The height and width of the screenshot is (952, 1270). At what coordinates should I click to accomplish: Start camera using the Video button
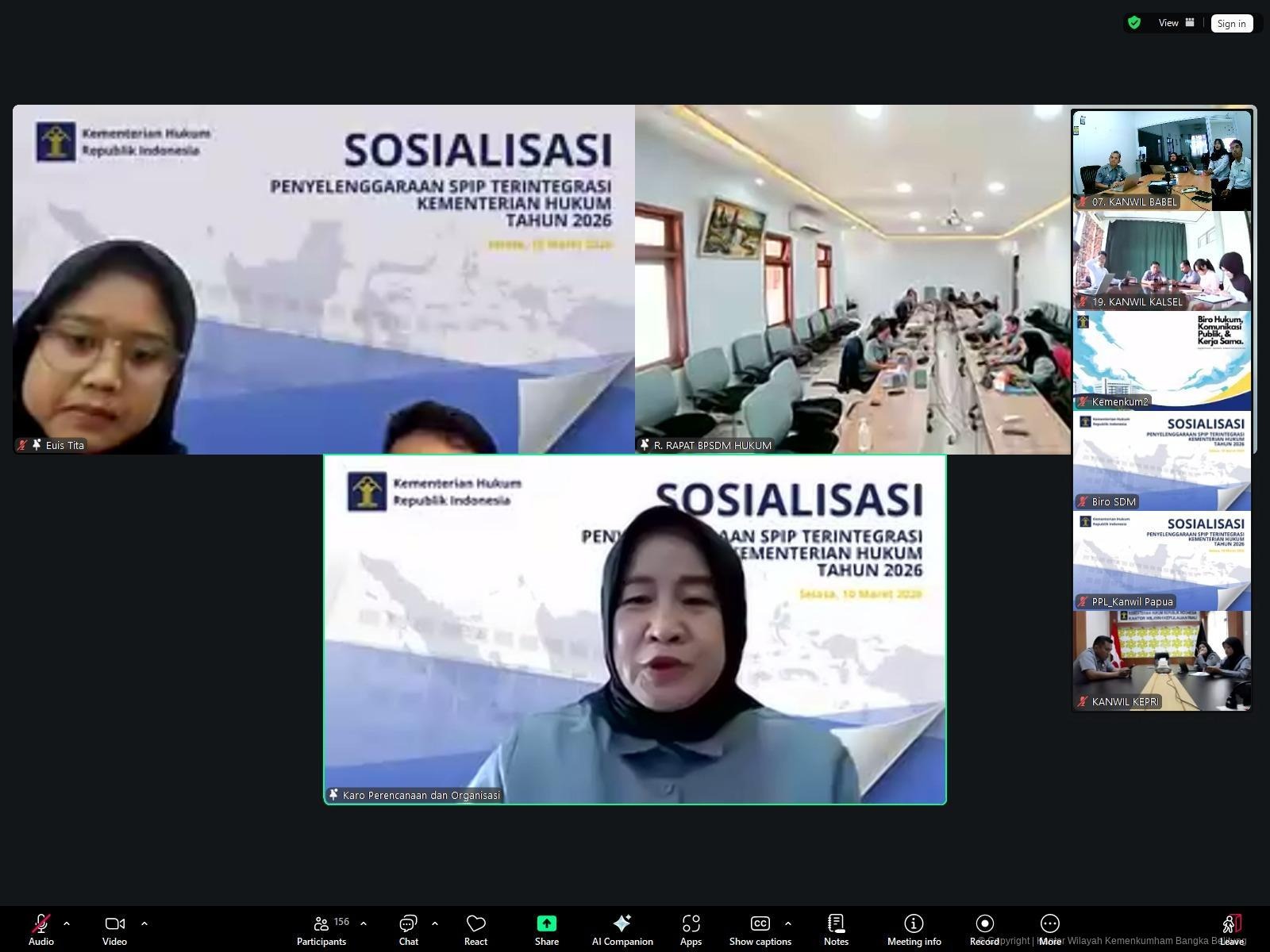click(114, 930)
